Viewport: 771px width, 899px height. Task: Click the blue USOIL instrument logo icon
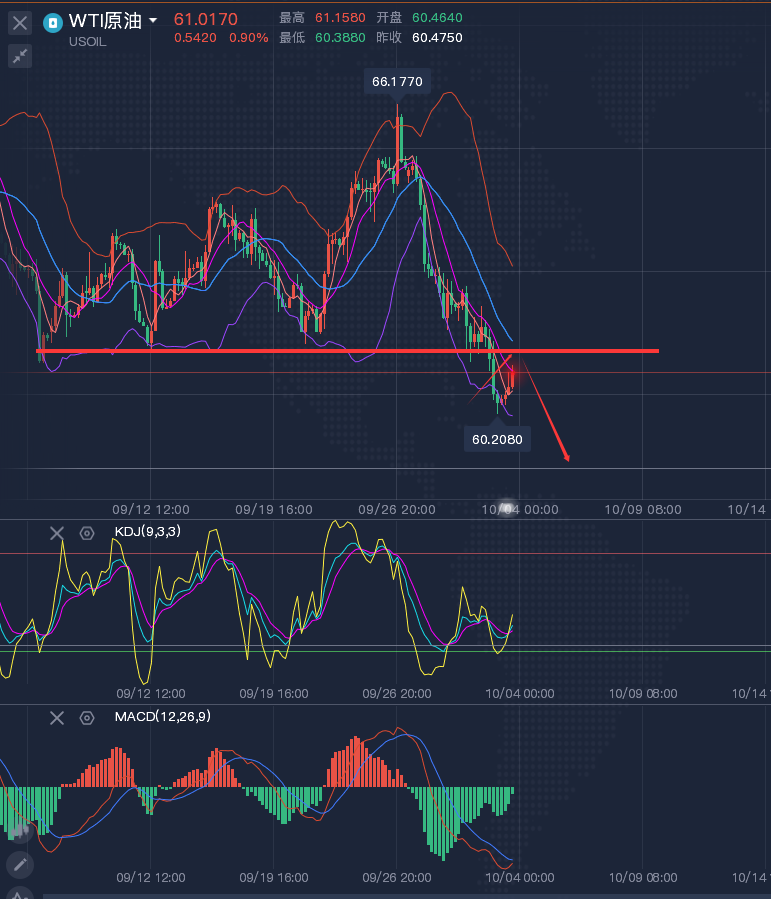pyautogui.click(x=53, y=23)
